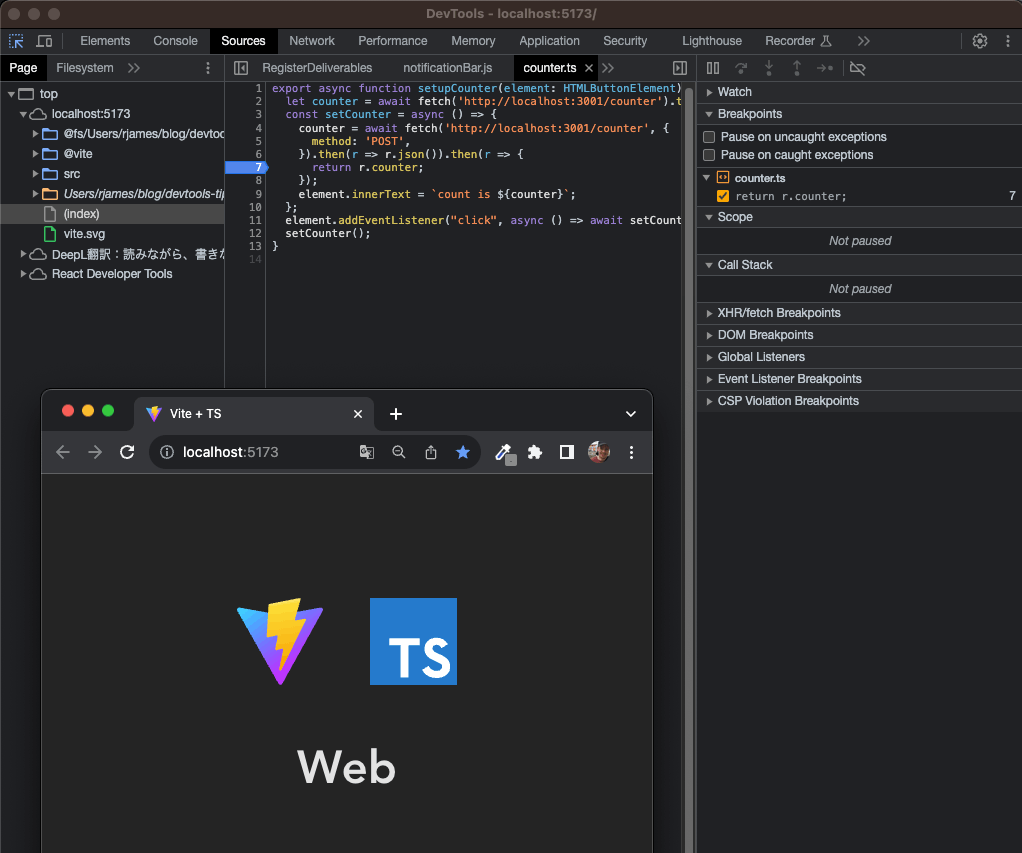Switch to the Console panel
Image resolution: width=1022 pixels, height=853 pixels.
pos(175,41)
